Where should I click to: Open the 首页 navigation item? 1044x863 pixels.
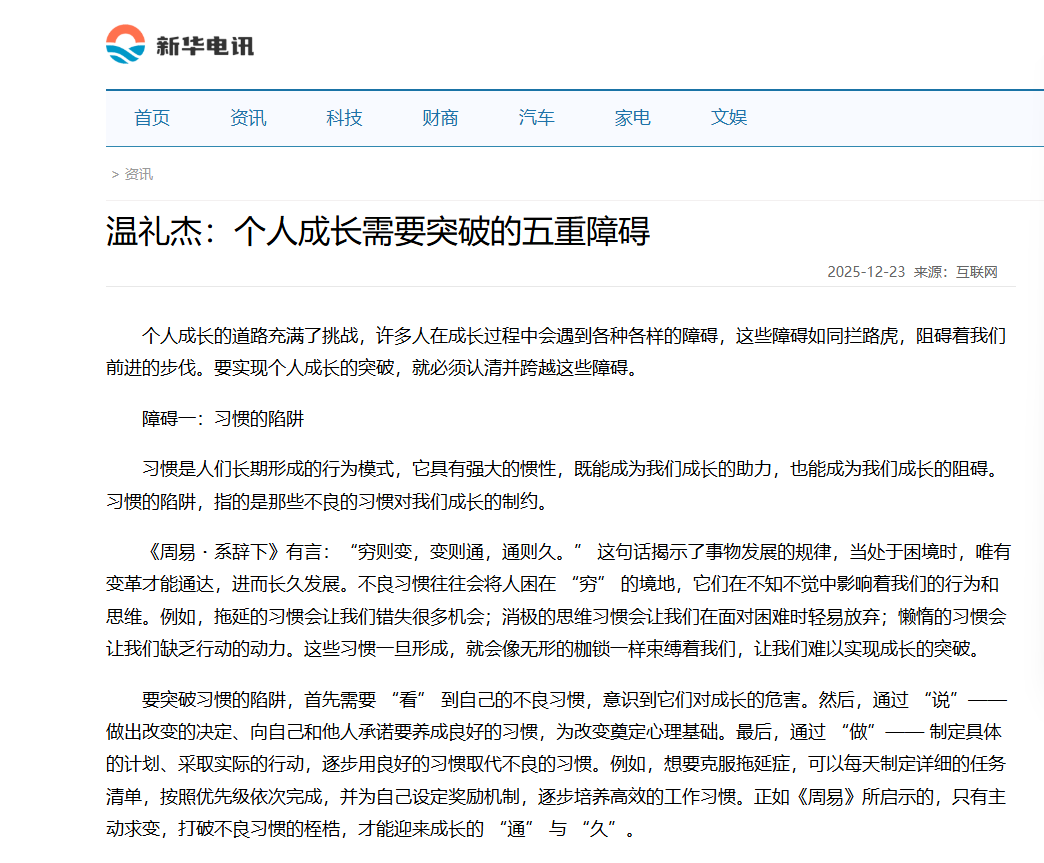click(x=150, y=117)
